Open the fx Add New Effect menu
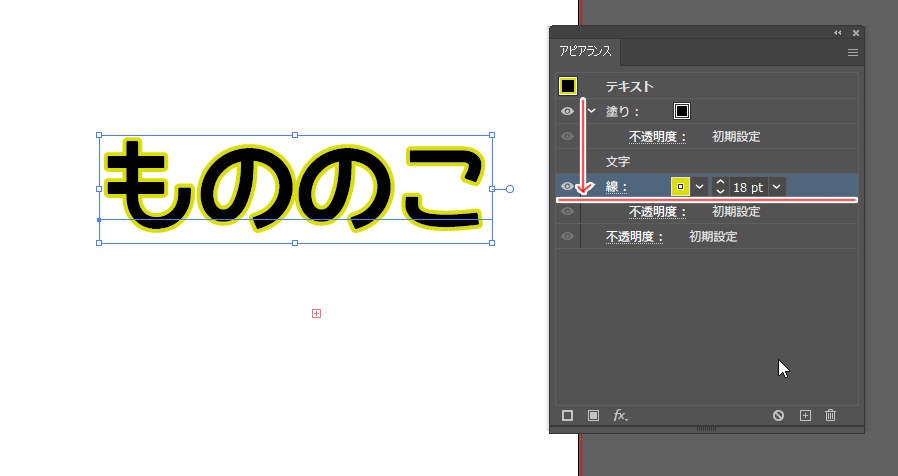Image resolution: width=898 pixels, height=476 pixels. pos(620,415)
